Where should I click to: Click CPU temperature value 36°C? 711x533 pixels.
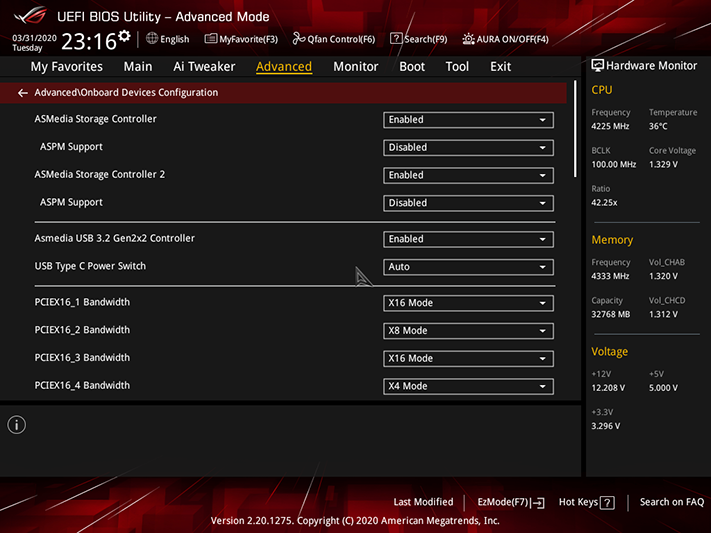(x=658, y=126)
